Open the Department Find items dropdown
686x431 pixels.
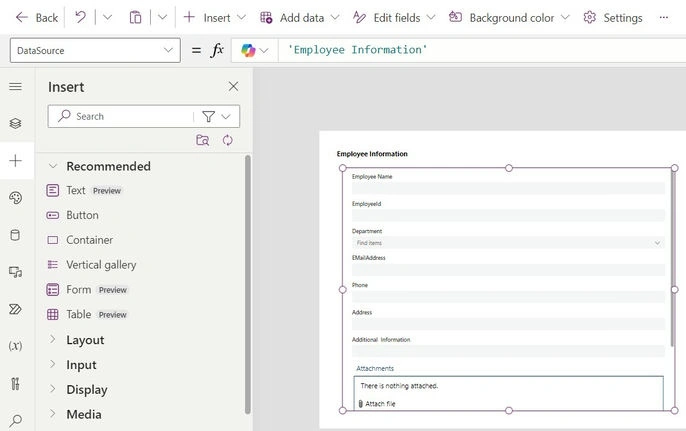pyautogui.click(x=508, y=243)
